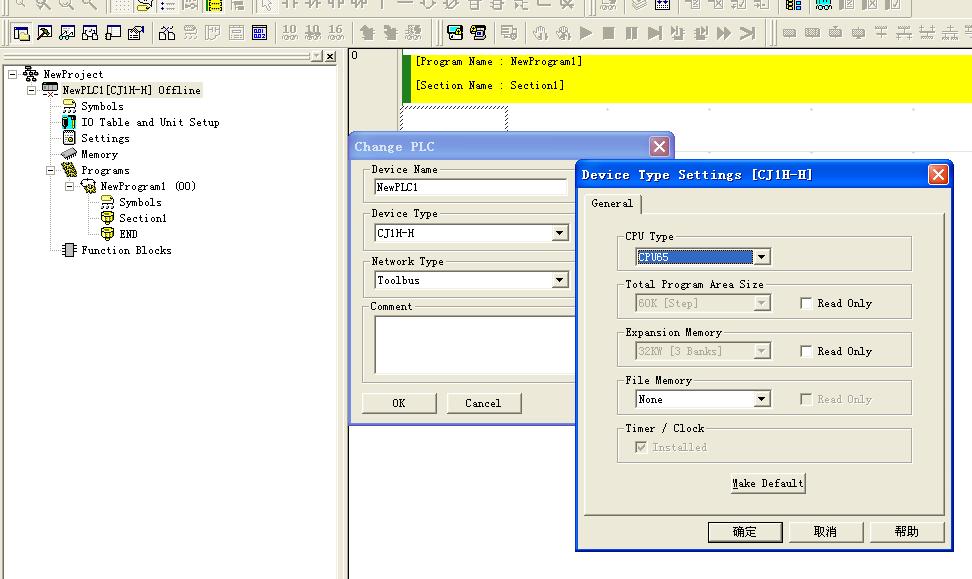Viewport: 972px width, 579px height.
Task: Enable Read Only for Expansion Memory
Action: point(806,351)
